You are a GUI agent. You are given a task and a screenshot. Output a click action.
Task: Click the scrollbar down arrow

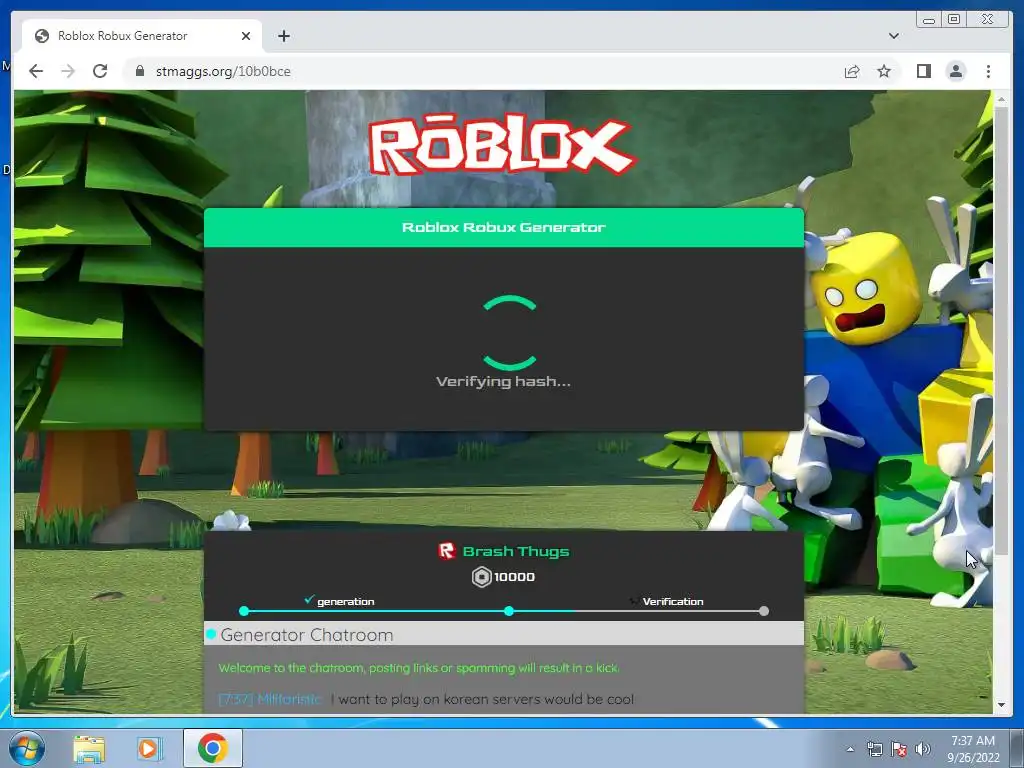click(x=1001, y=705)
